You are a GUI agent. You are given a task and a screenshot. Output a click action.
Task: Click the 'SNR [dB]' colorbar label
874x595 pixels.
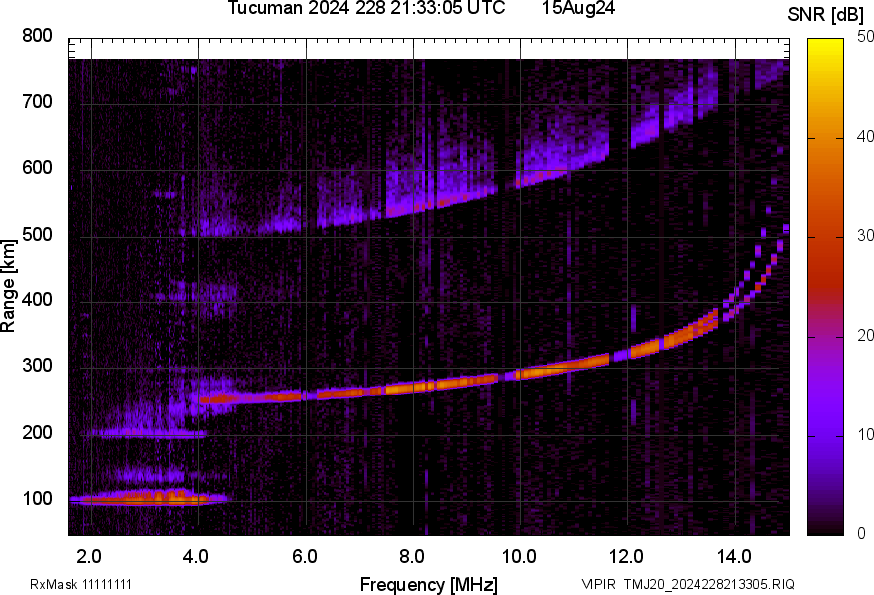tap(825, 15)
